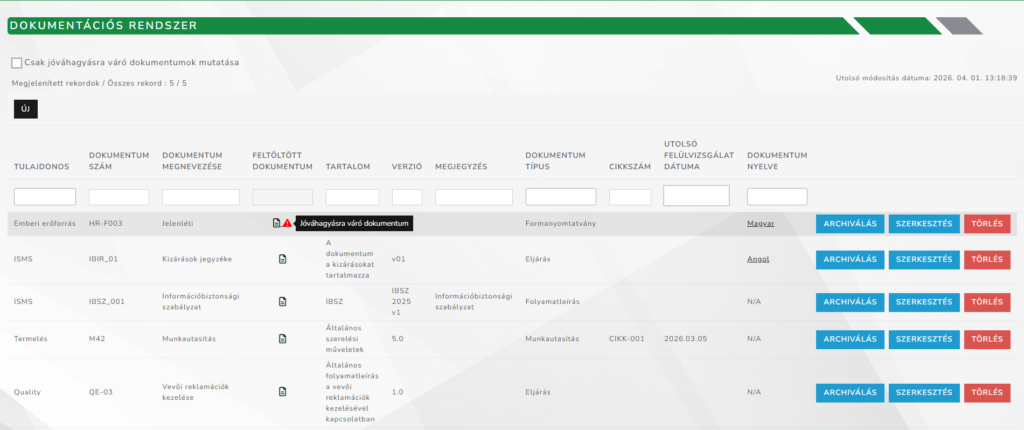The width and height of the screenshot is (1024, 430).
Task: Open uploaded document icon for HR-F003
Action: 277,223
